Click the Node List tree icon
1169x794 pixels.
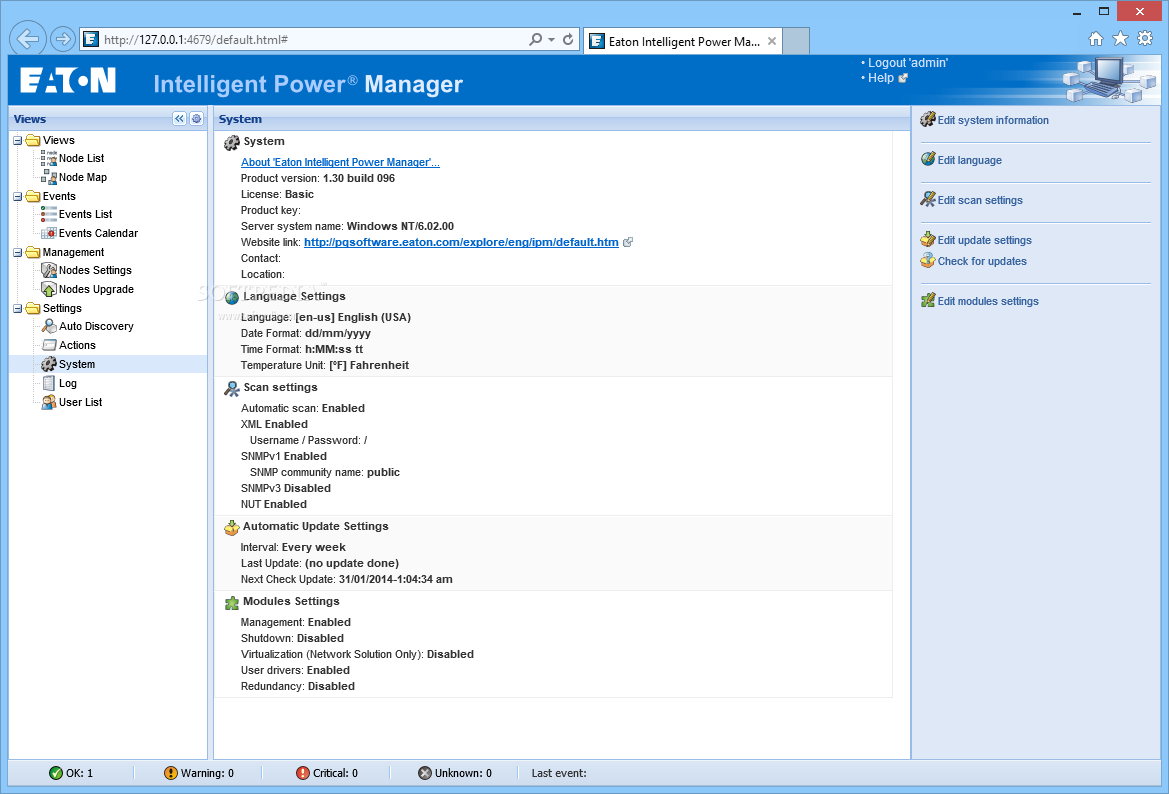[x=48, y=158]
